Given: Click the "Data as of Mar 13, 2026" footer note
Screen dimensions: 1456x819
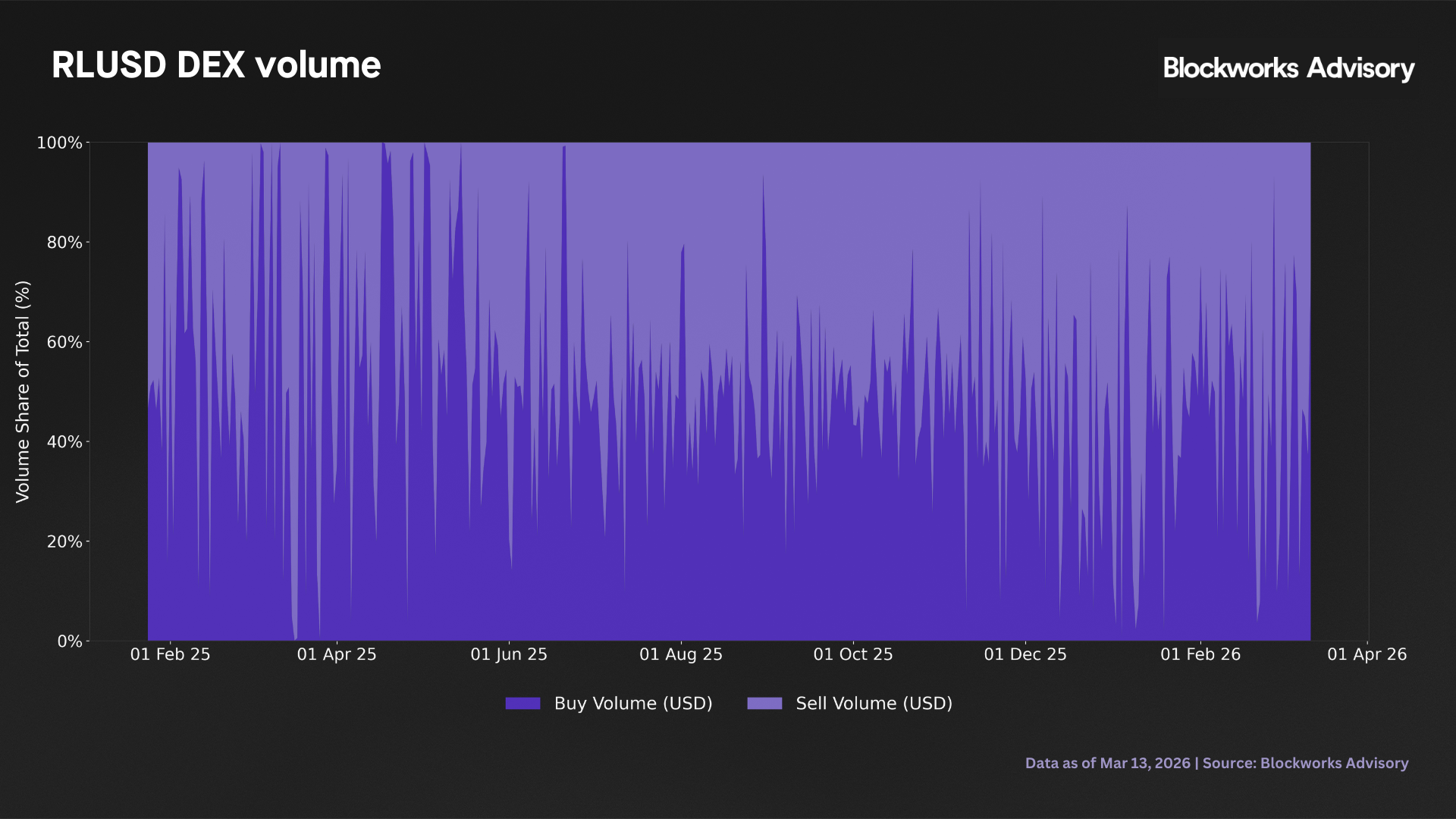Looking at the screenshot, I should [1108, 764].
